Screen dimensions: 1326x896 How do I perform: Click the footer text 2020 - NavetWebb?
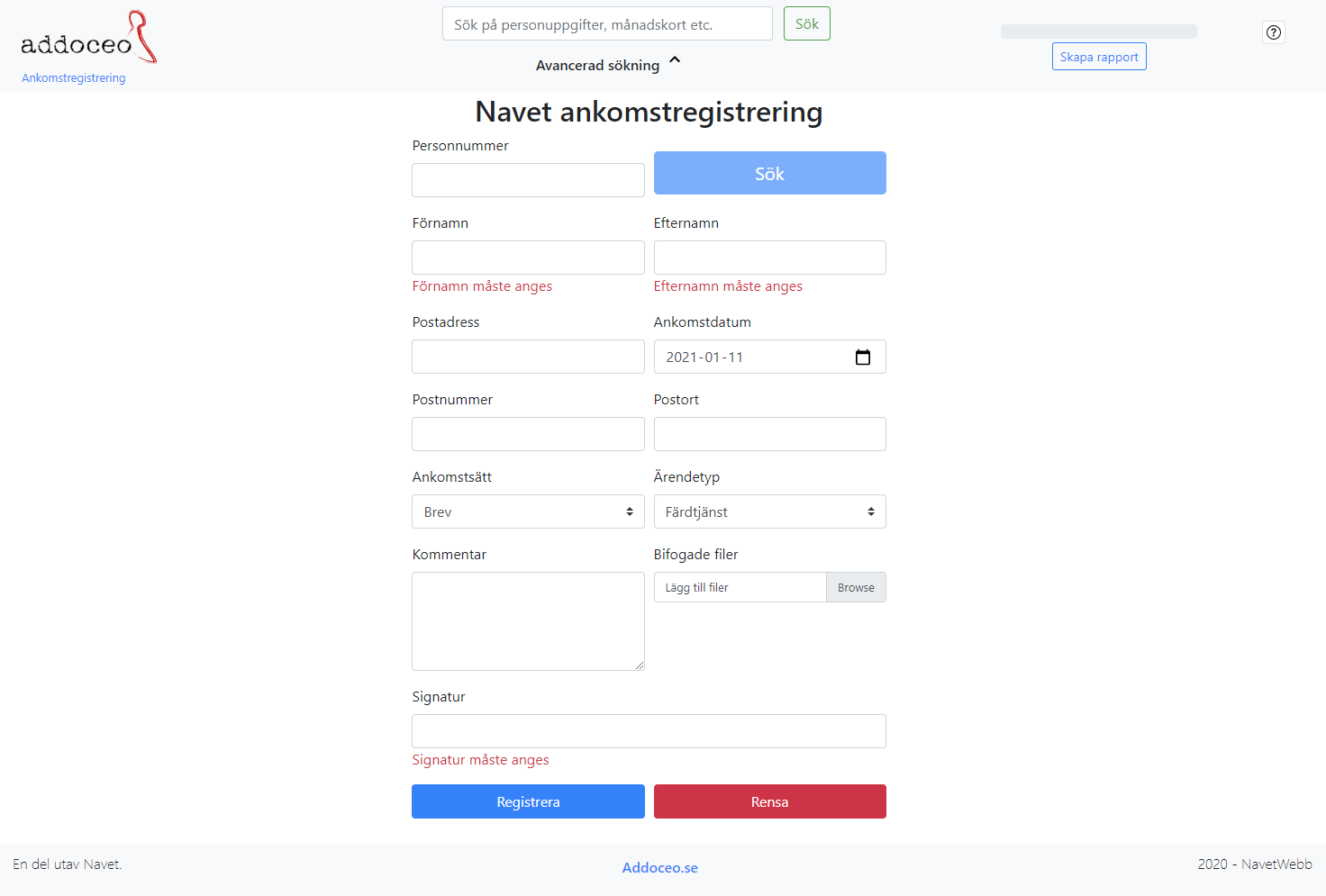1255,864
